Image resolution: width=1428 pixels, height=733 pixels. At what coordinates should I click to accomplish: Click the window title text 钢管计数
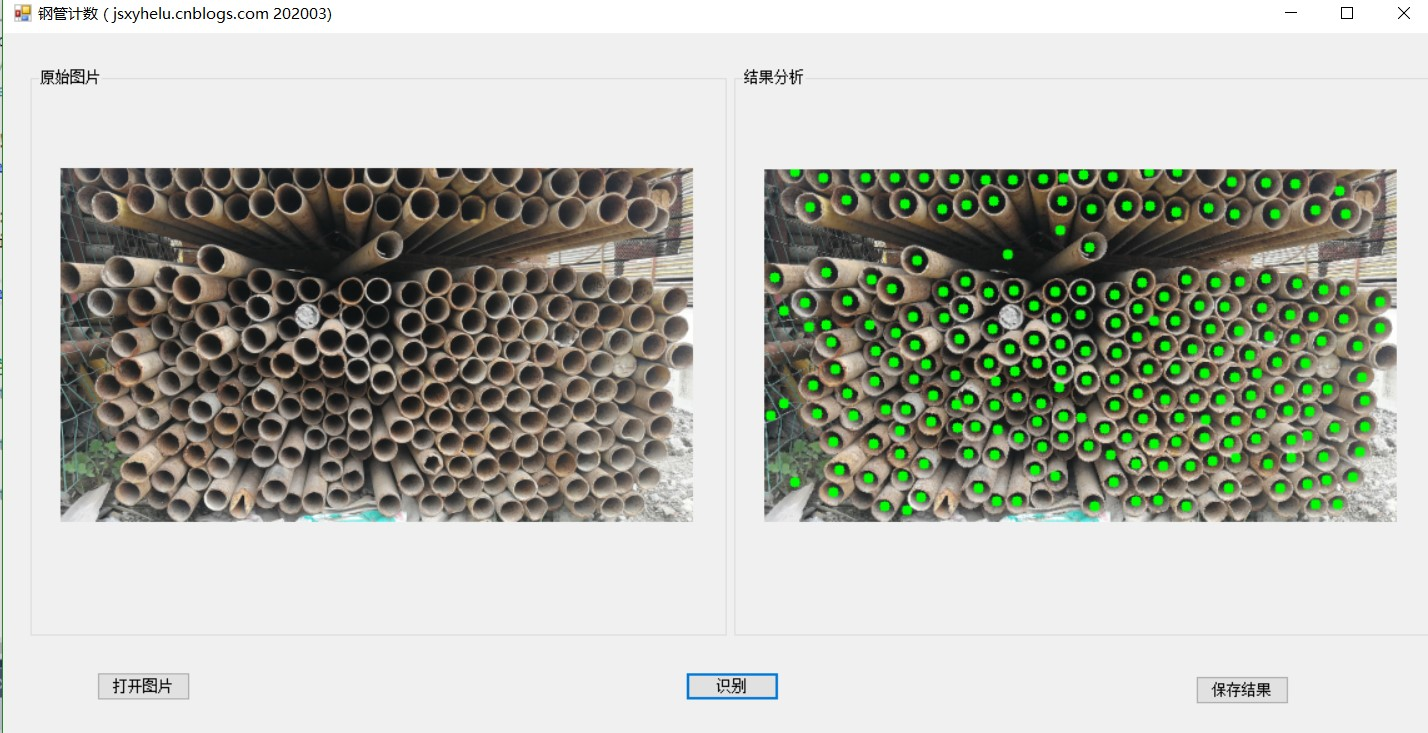point(68,14)
